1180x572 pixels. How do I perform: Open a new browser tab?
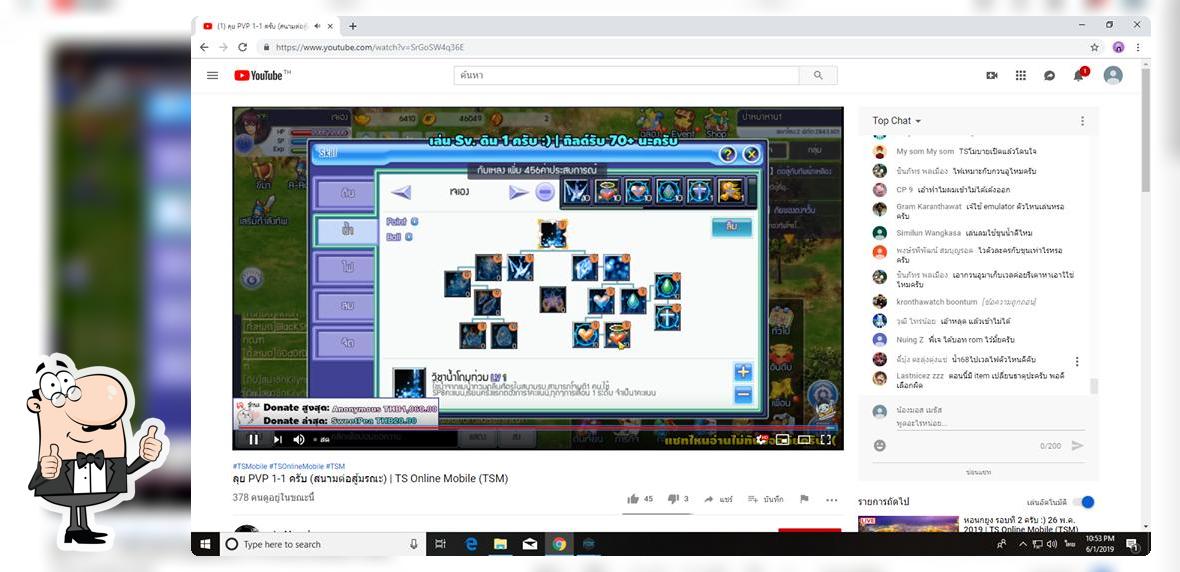coord(352,26)
